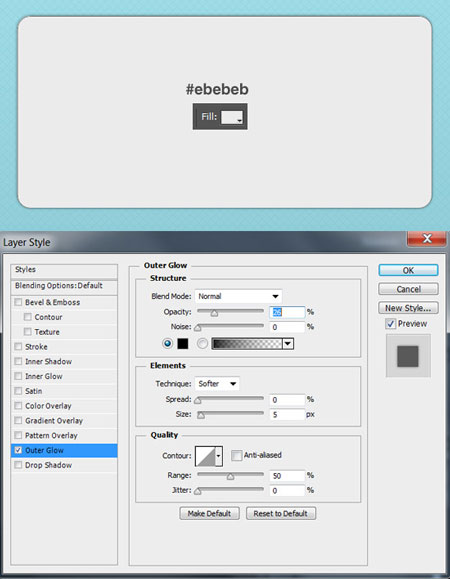Click the Spread percent field

[287, 400]
